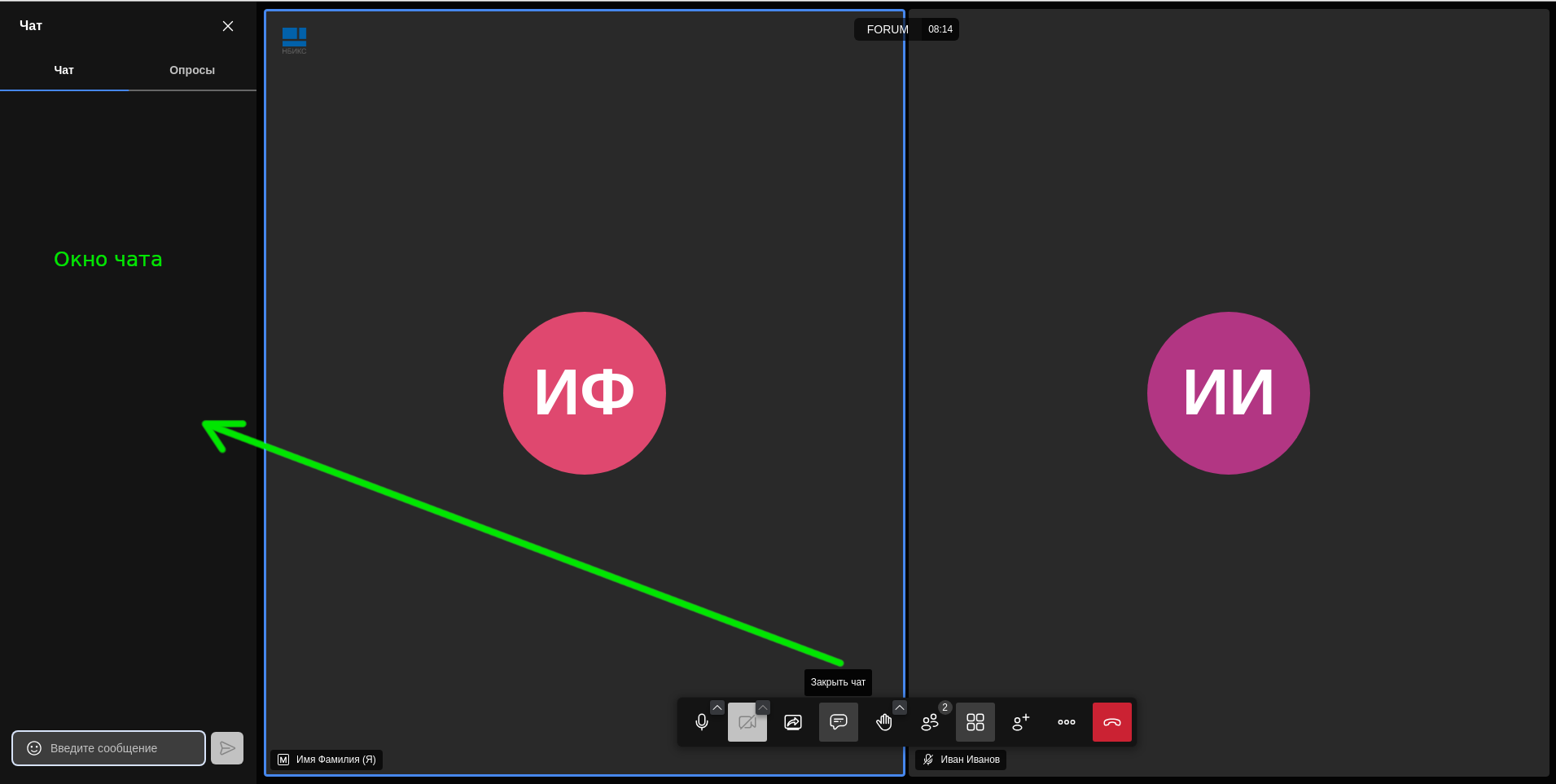The width and height of the screenshot is (1556, 784).
Task: Open the emoji picker in message field
Action: (34, 748)
